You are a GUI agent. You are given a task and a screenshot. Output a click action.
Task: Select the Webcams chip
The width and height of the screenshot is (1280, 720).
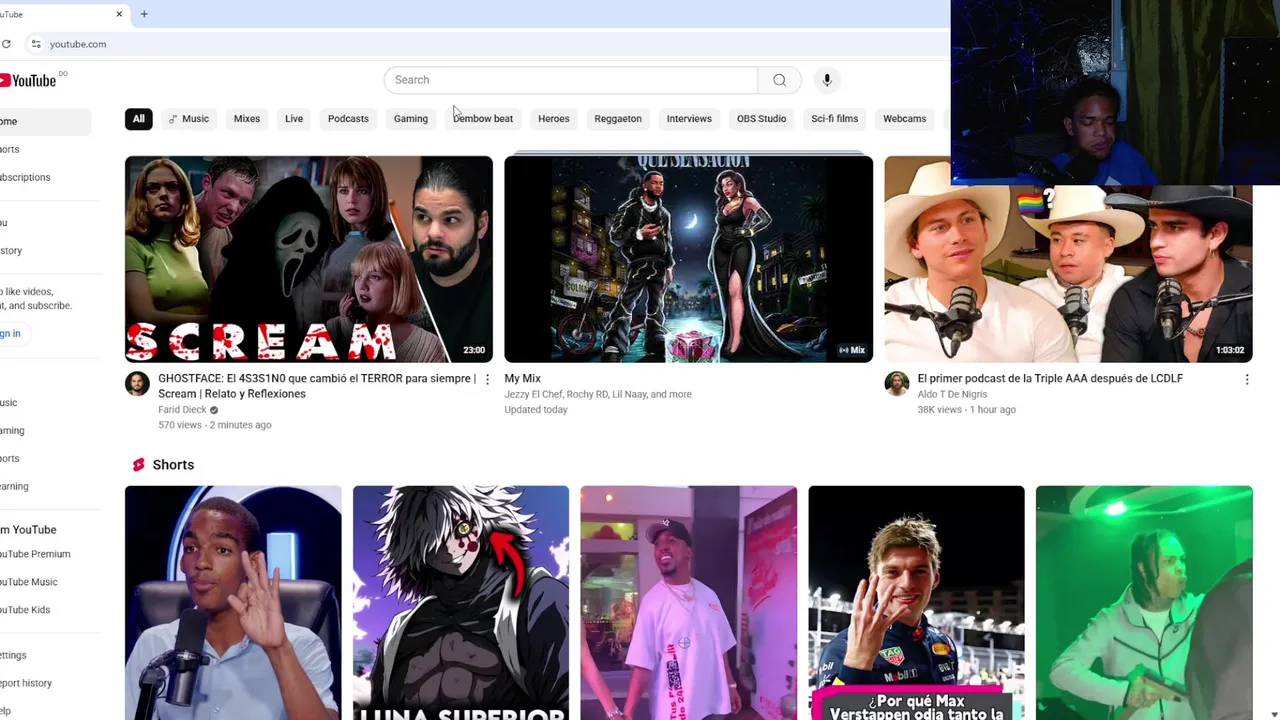(905, 119)
